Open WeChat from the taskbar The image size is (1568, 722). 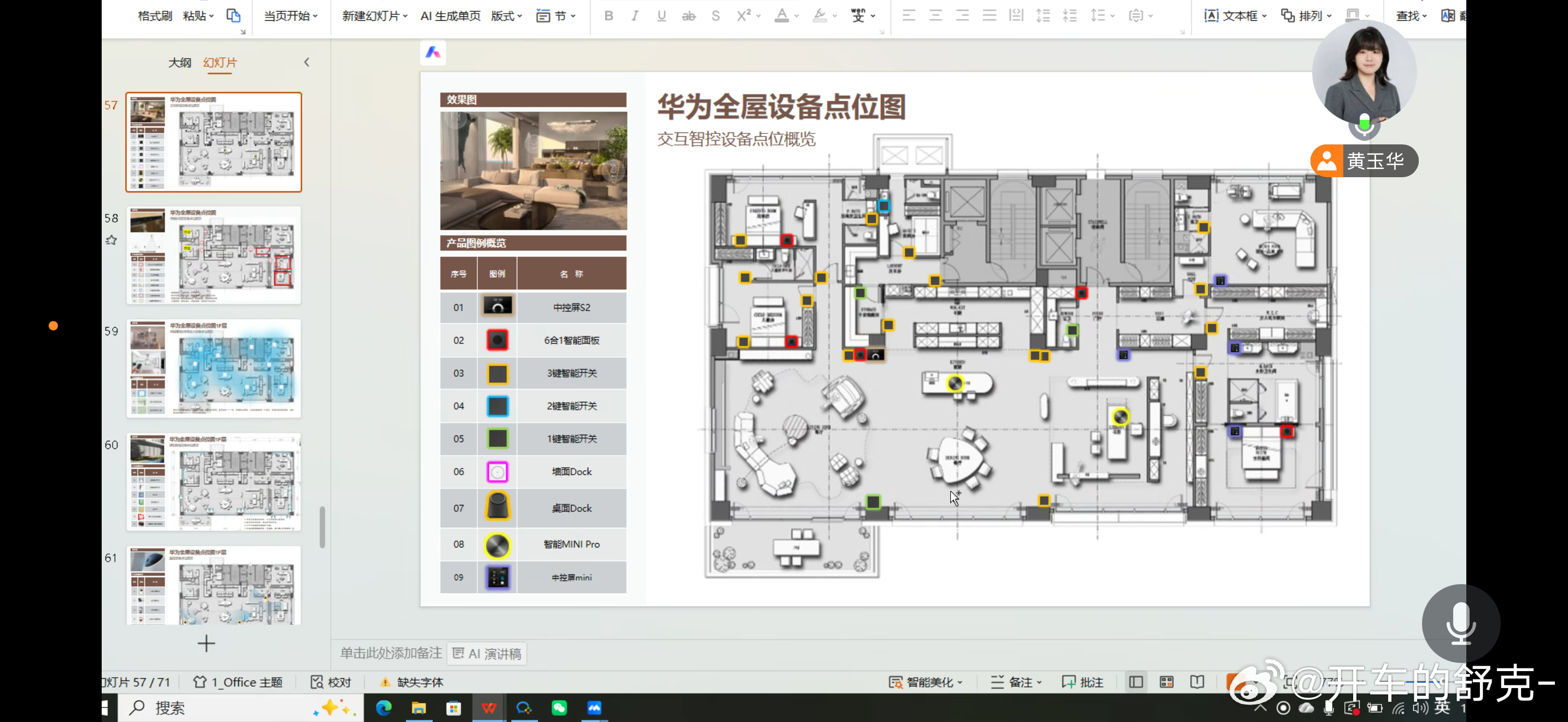[x=559, y=708]
